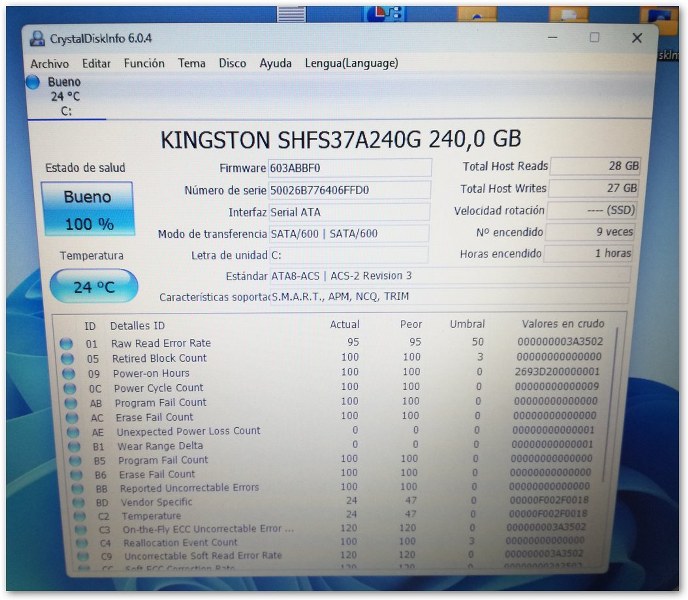Click status orb of Power Cycle Count row
The width and height of the screenshot is (688, 600).
click(70, 389)
